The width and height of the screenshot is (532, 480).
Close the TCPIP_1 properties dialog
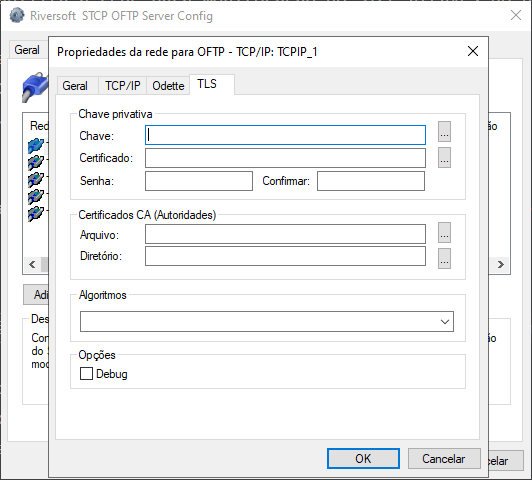[x=473, y=51]
